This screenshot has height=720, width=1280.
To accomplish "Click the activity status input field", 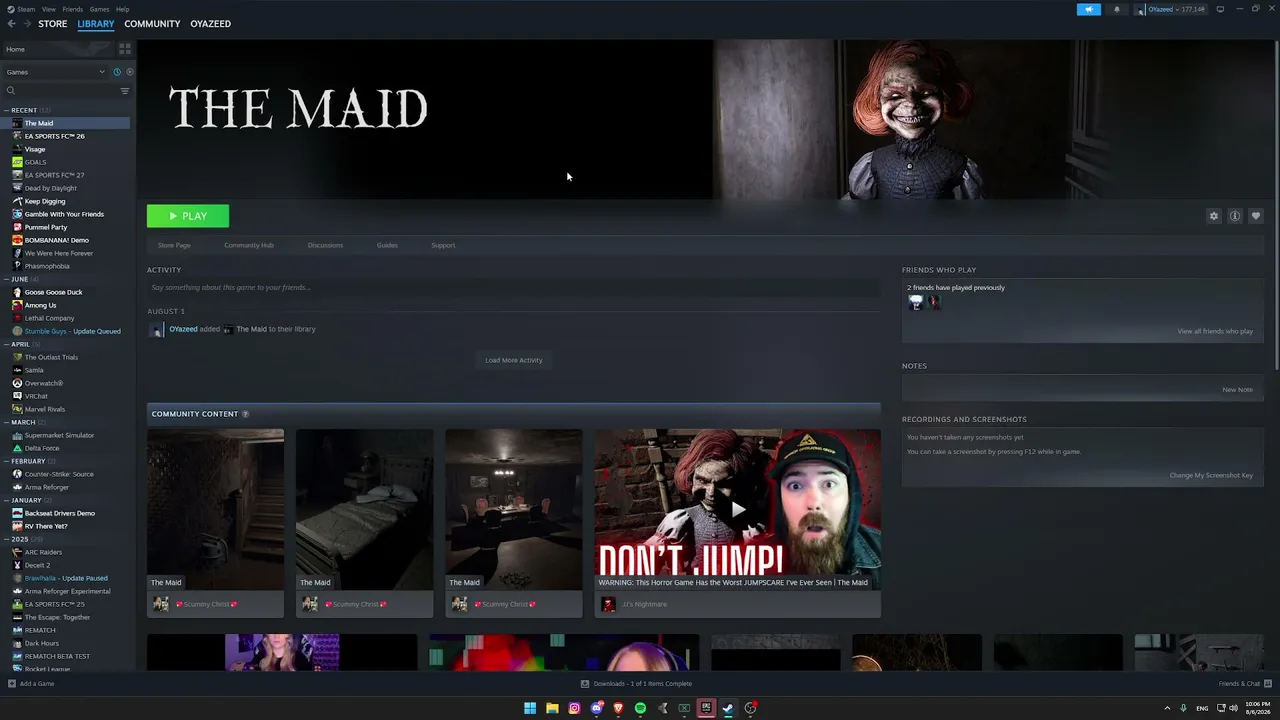I will point(514,288).
